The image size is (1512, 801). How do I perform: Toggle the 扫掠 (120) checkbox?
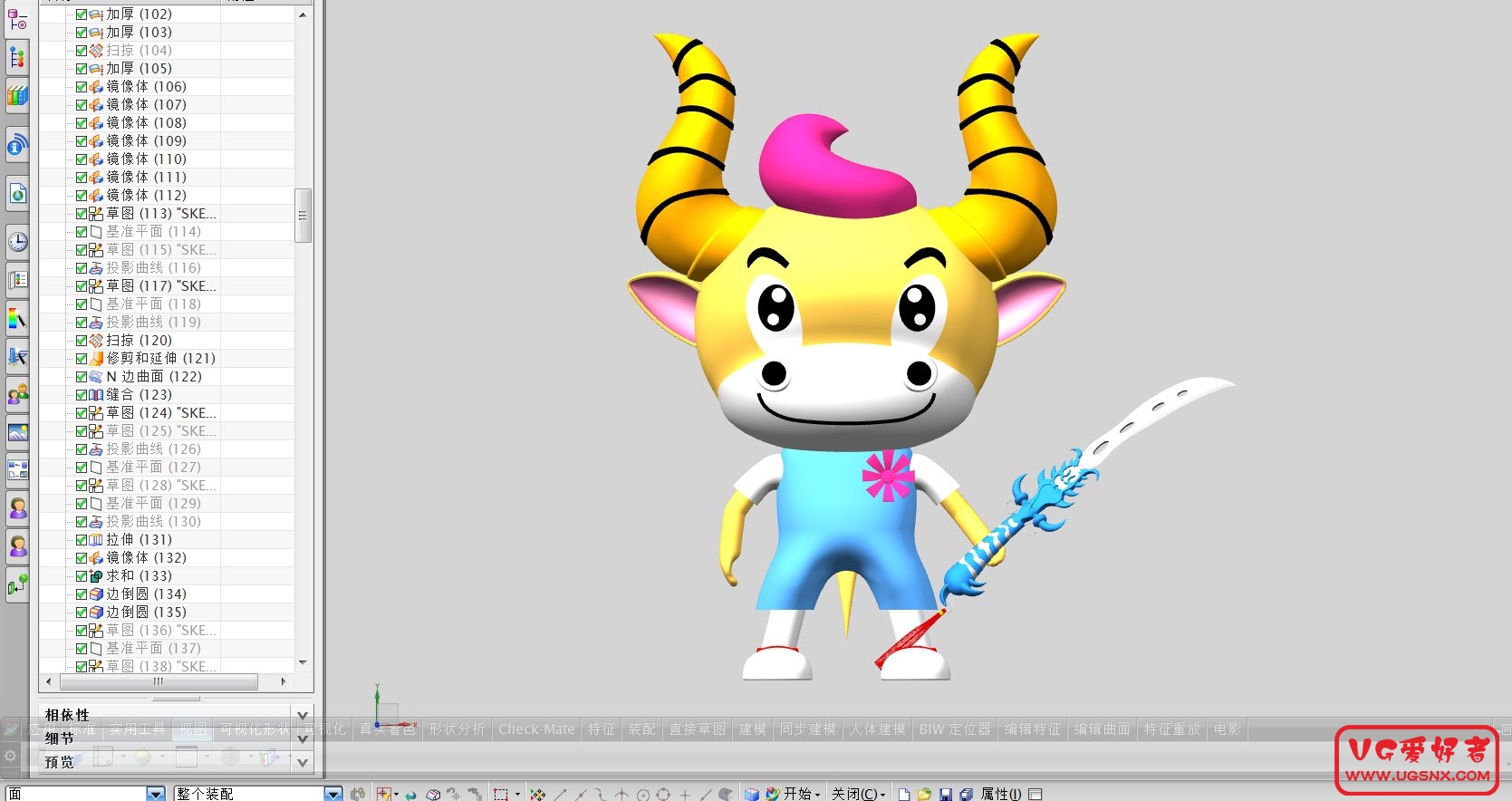coord(82,341)
